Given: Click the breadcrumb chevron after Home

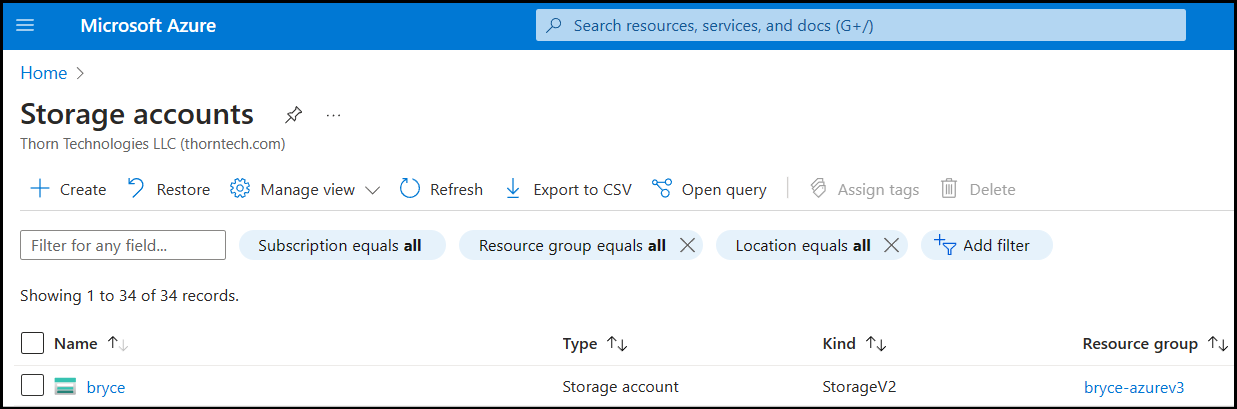Looking at the screenshot, I should [x=80, y=73].
